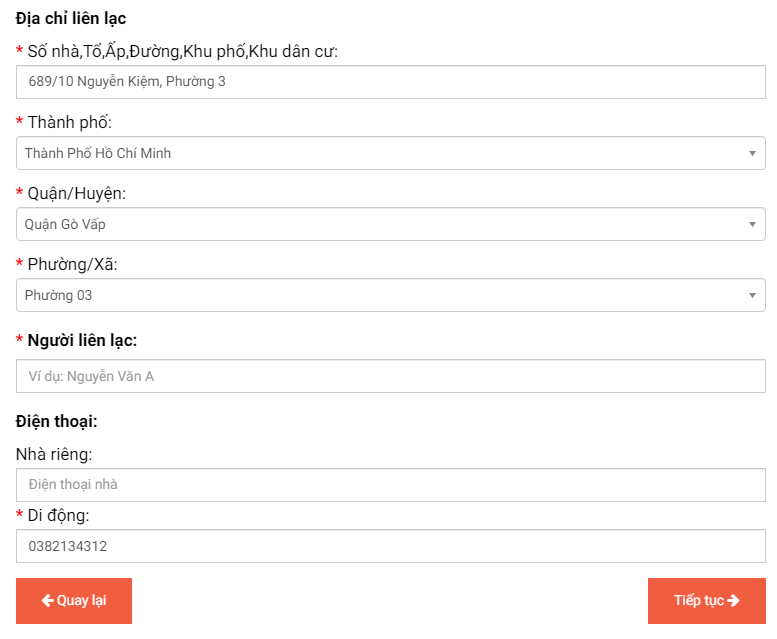This screenshot has width=777, height=639.
Task: Click the Nhà riêng label text
Action: pyautogui.click(x=54, y=454)
